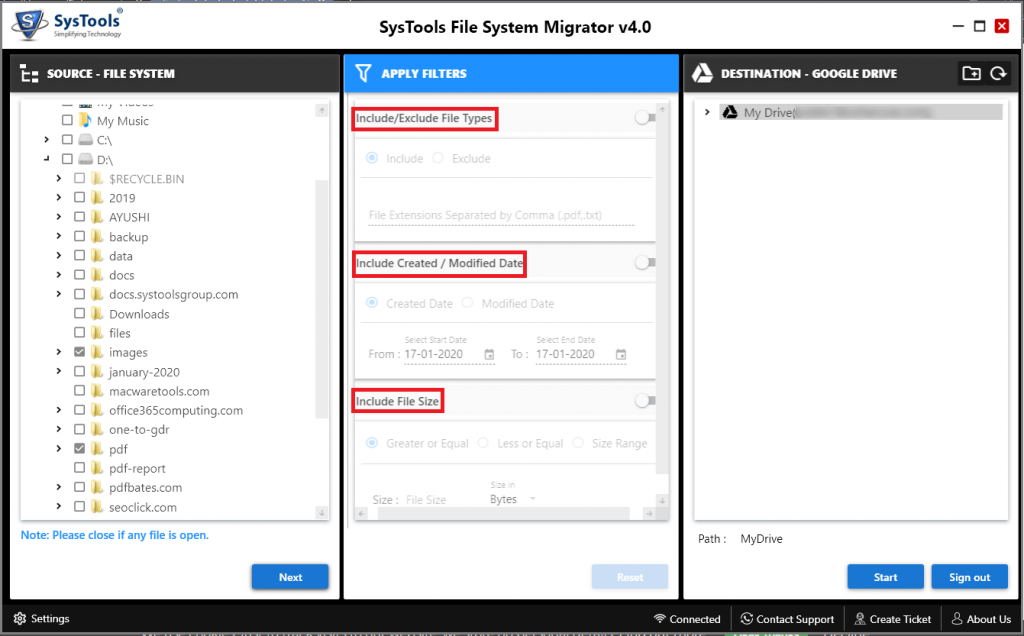Image resolution: width=1024 pixels, height=636 pixels.
Task: Open the start date calendar picker
Action: tap(489, 354)
